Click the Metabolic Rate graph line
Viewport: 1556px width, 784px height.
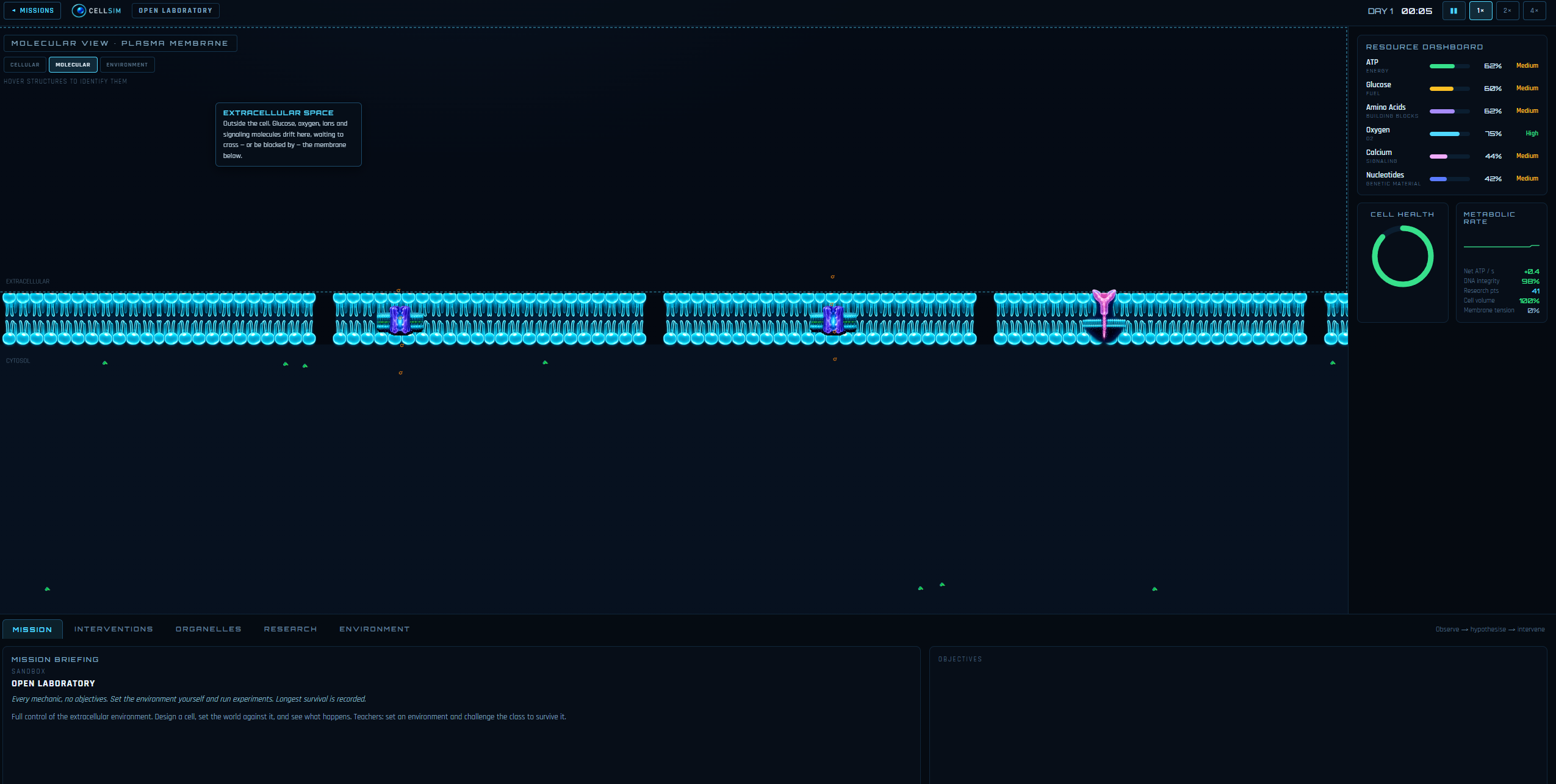coord(1501,246)
